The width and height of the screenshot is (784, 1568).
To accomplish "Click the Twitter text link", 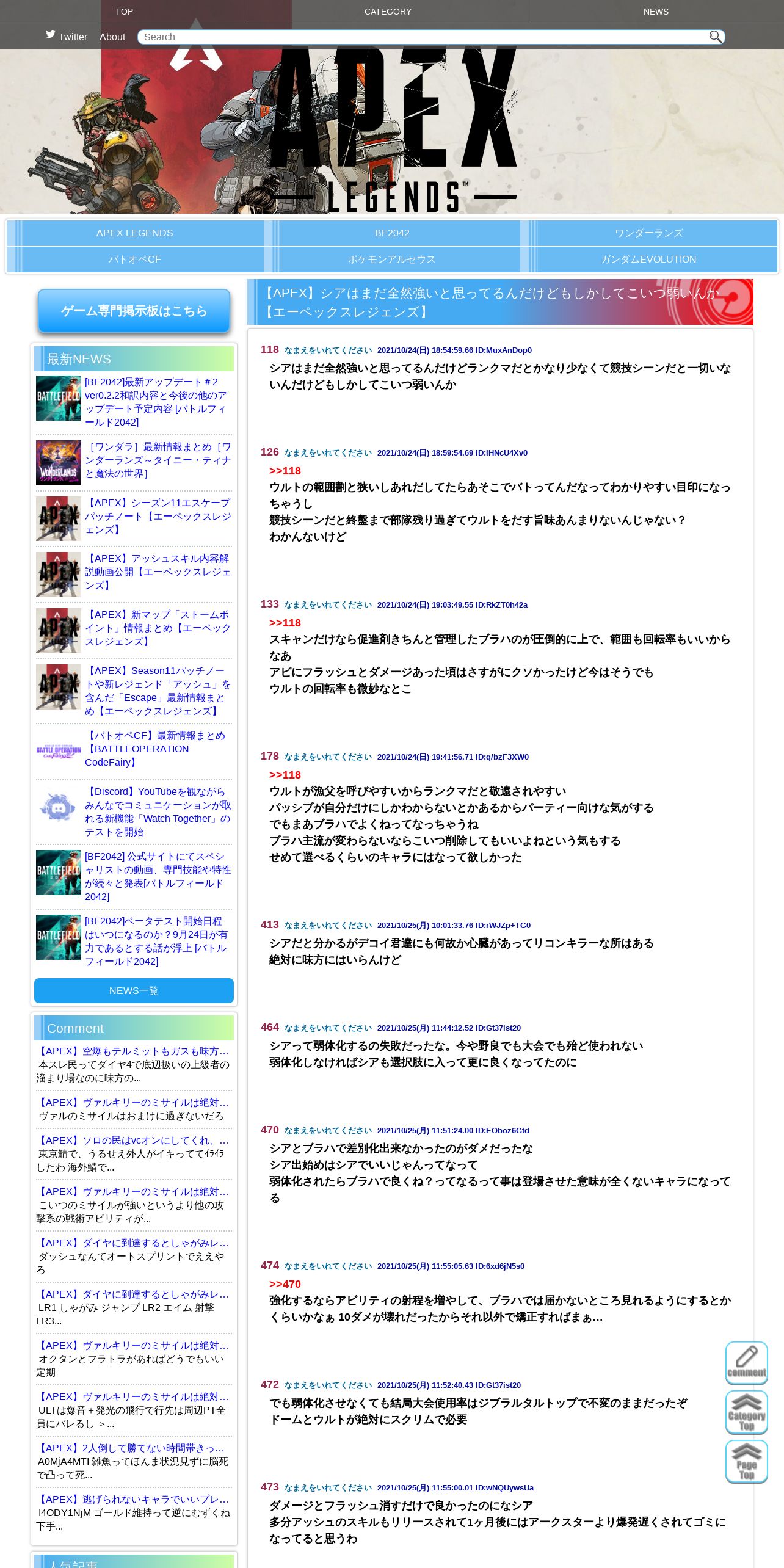I will pyautogui.click(x=73, y=37).
